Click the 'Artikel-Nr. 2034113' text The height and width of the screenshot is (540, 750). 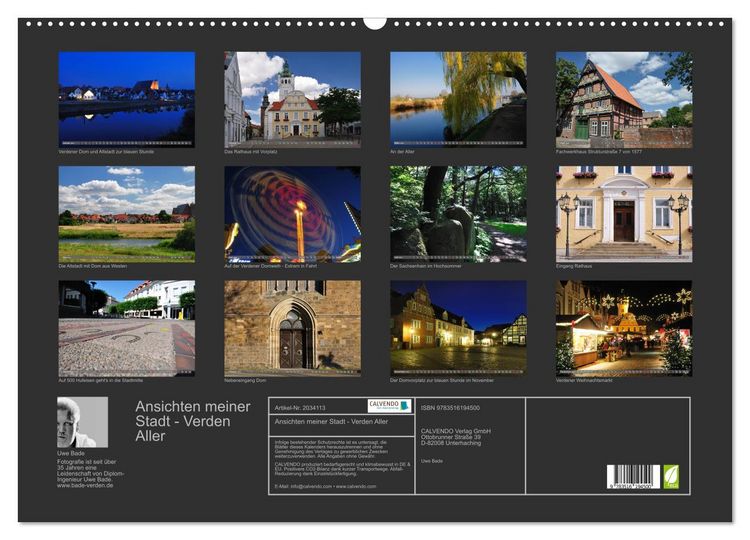[300, 408]
